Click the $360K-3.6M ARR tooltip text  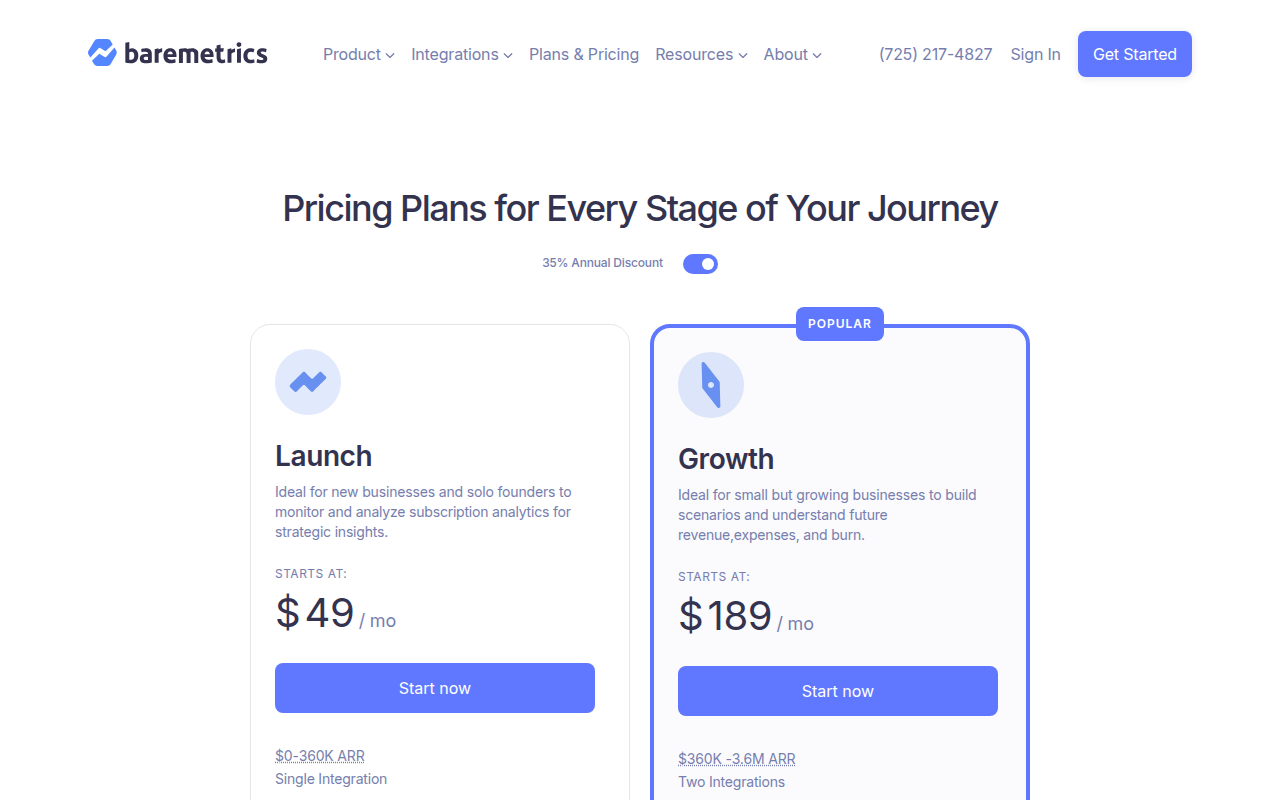[737, 759]
